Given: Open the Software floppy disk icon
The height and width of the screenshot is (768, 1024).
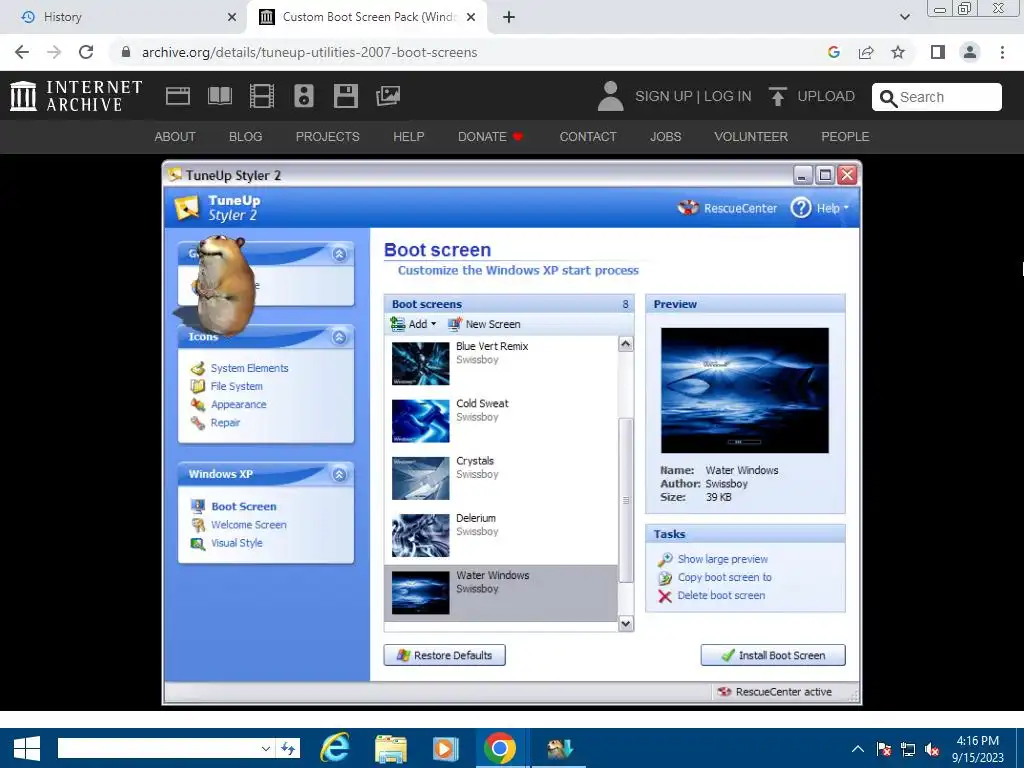Looking at the screenshot, I should tap(345, 96).
